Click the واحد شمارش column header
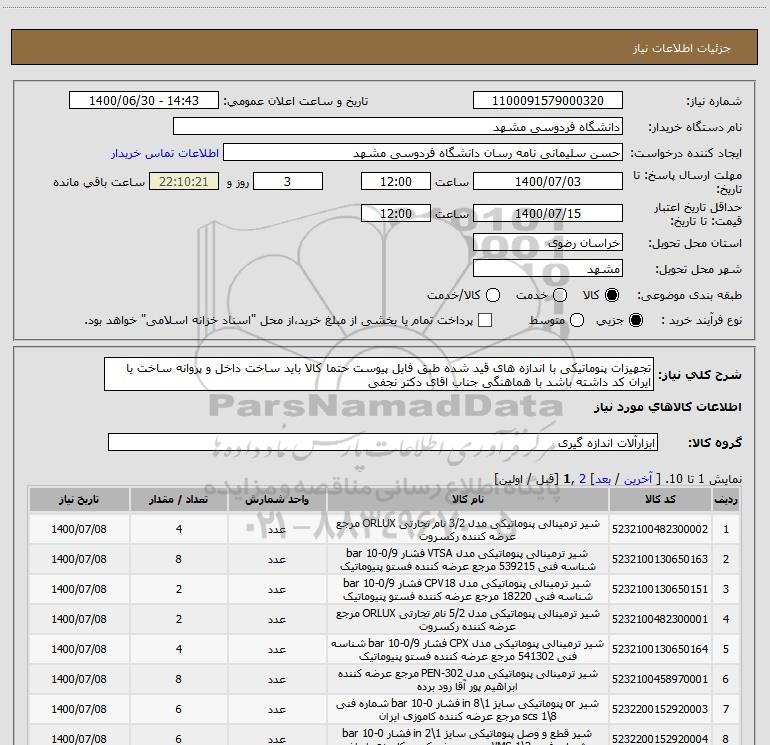The image size is (770, 745). click(x=277, y=499)
